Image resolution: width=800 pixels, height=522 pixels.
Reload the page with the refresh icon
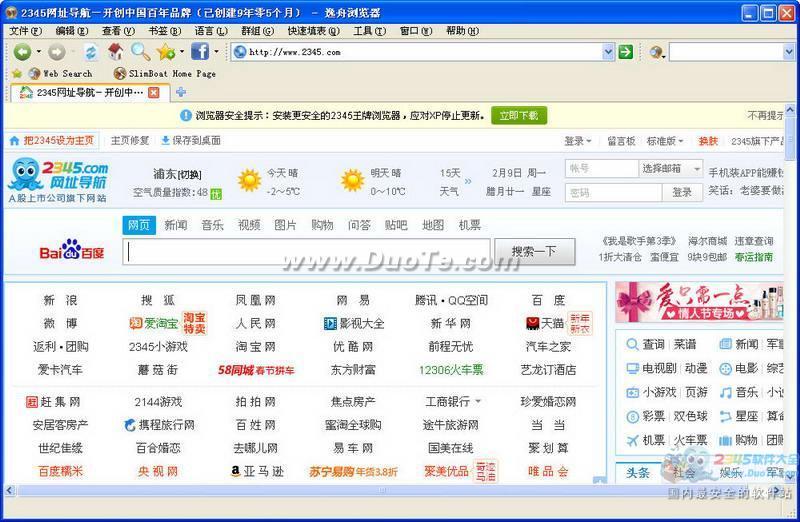(x=91, y=52)
